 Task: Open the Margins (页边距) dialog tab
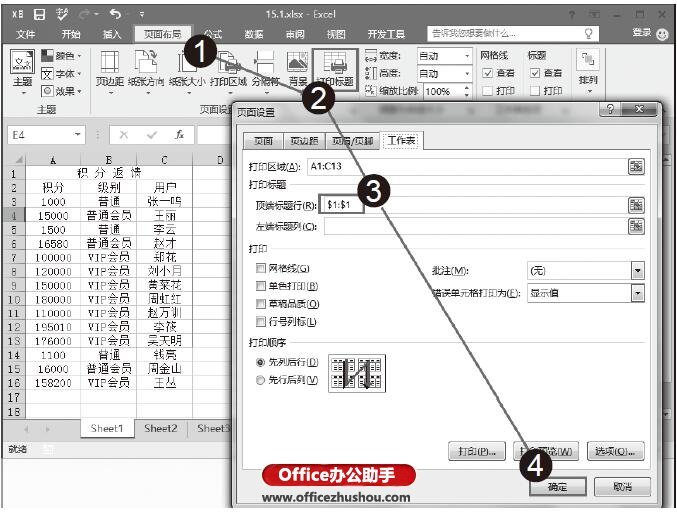point(304,141)
